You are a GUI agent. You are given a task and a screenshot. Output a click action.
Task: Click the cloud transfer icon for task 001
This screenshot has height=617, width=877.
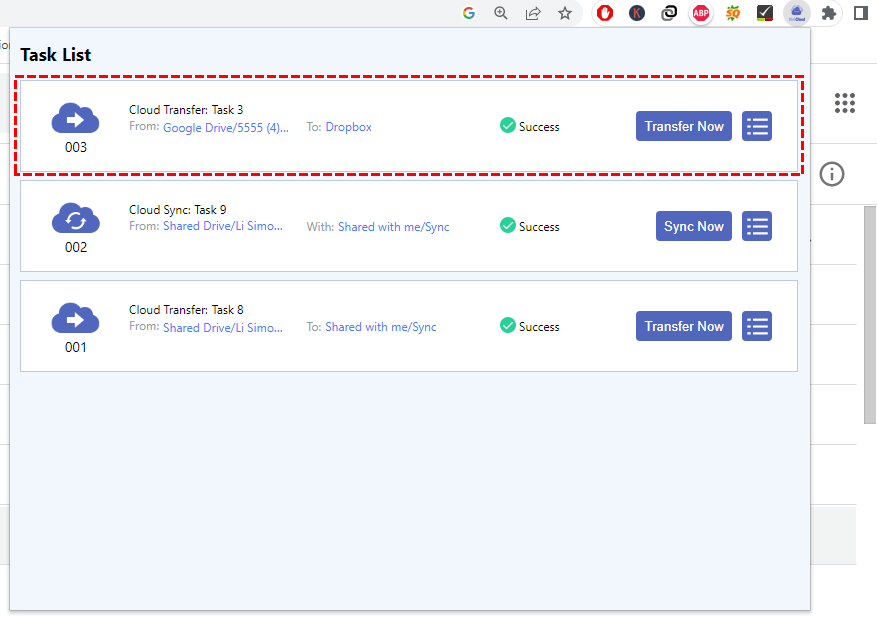coord(76,318)
